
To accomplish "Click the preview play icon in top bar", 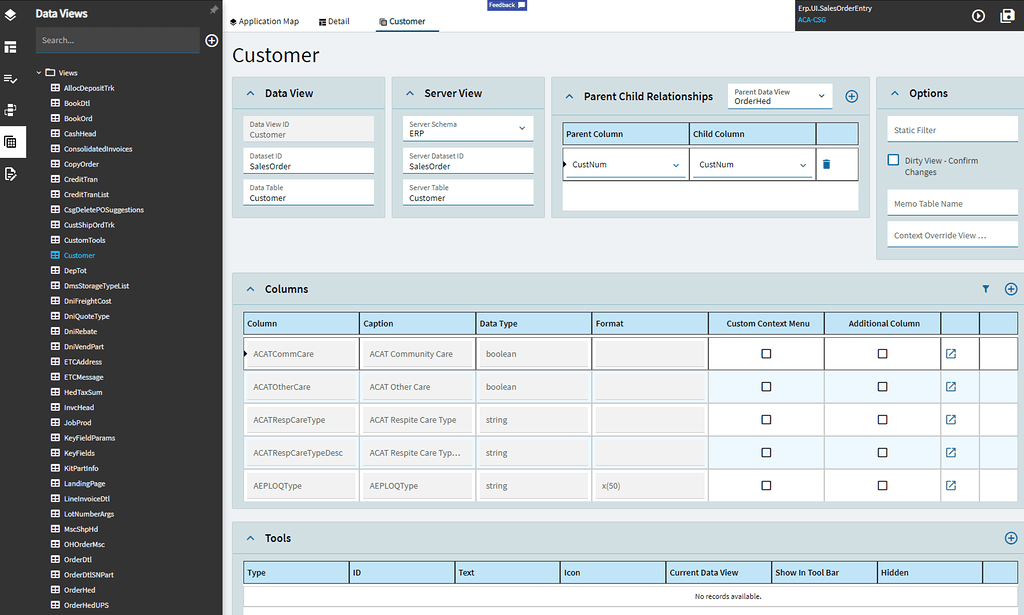I will [978, 15].
